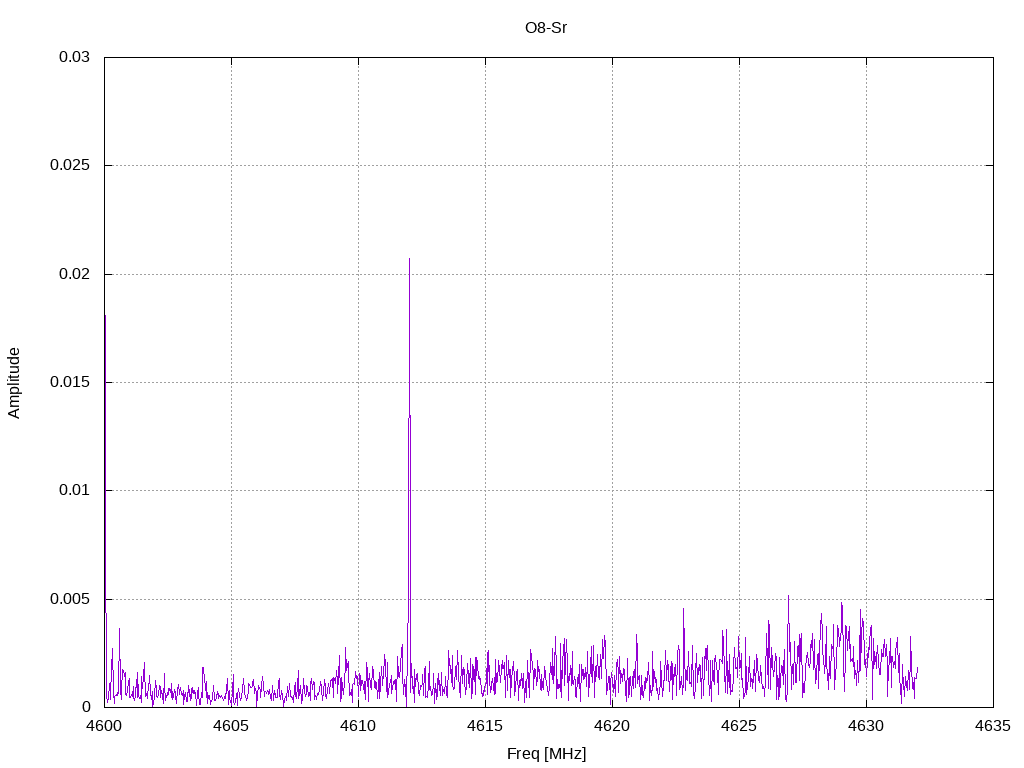The width and height of the screenshot is (1024, 768).
Task: Click y-axis tick label 0.015
Action: [x=70, y=382]
